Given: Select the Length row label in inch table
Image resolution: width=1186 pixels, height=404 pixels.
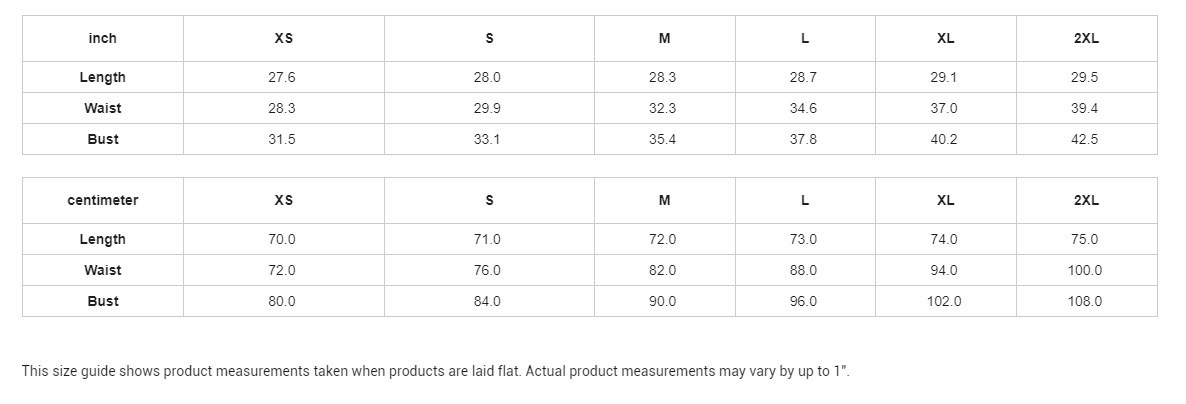Looking at the screenshot, I should tap(102, 77).
